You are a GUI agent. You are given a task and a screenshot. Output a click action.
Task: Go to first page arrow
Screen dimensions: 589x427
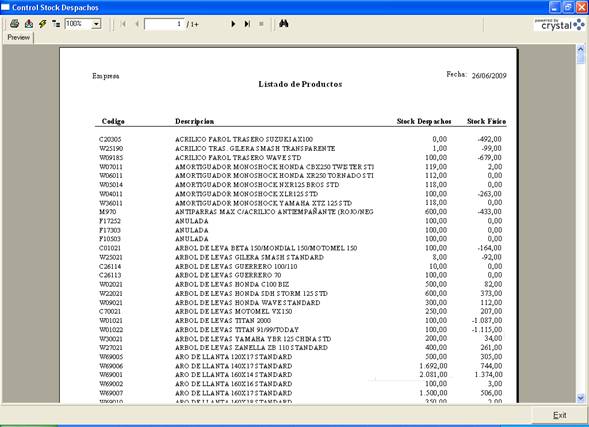click(123, 24)
